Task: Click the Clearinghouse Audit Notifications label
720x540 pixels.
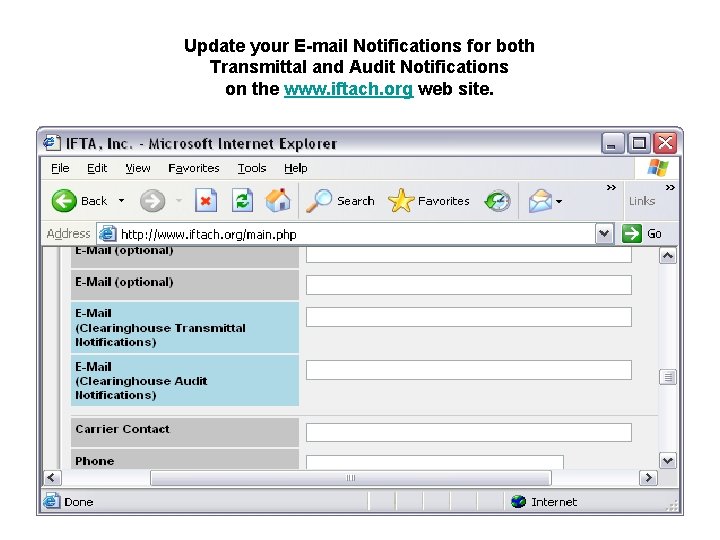Action: pos(185,381)
